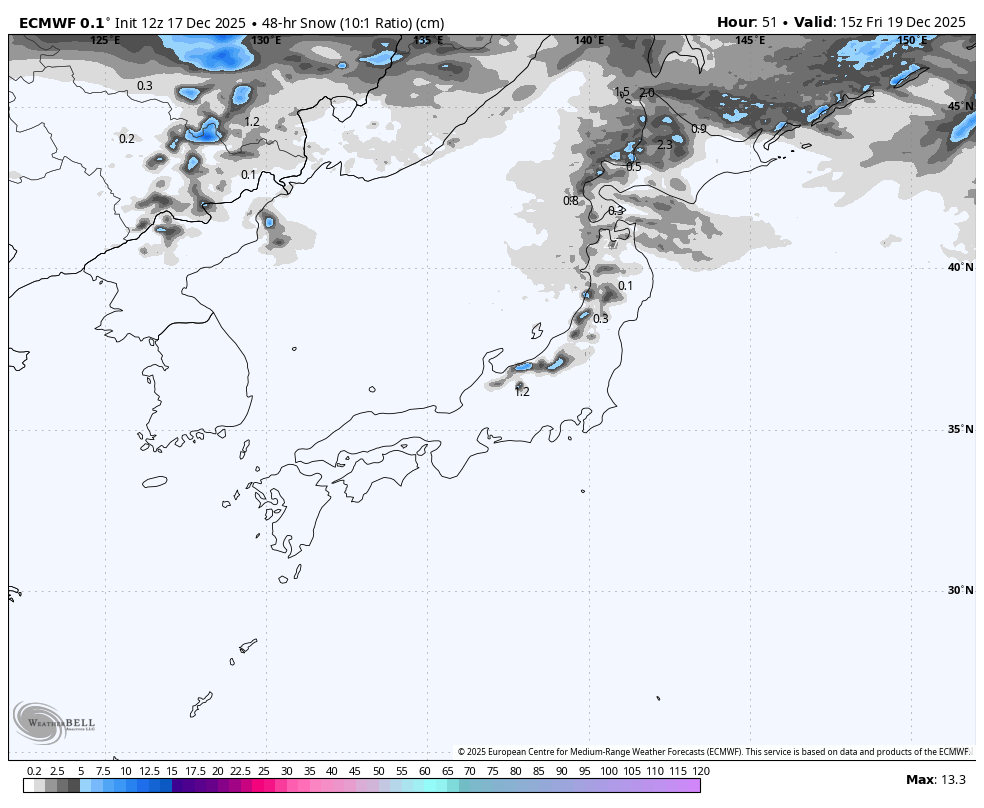Select the 2.0 snowfall value label
Viewport: 984px width, 808px height.
coord(647,93)
